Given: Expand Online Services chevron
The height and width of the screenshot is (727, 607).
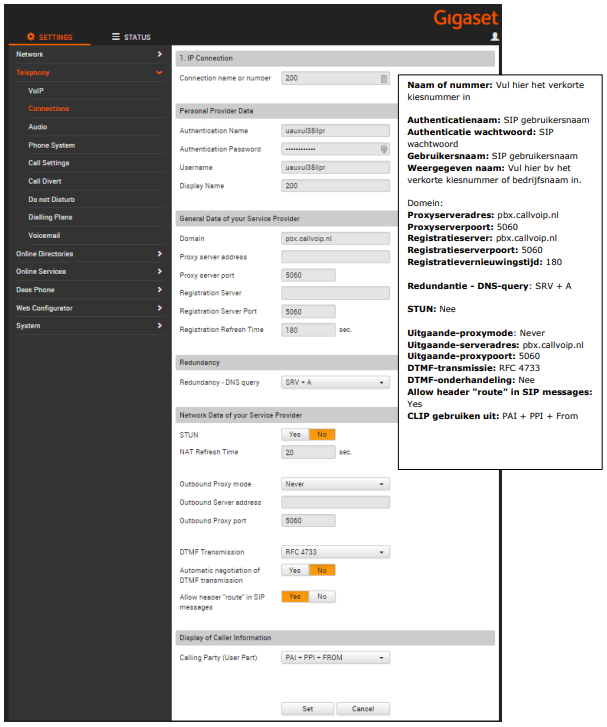Looking at the screenshot, I should (x=160, y=271).
